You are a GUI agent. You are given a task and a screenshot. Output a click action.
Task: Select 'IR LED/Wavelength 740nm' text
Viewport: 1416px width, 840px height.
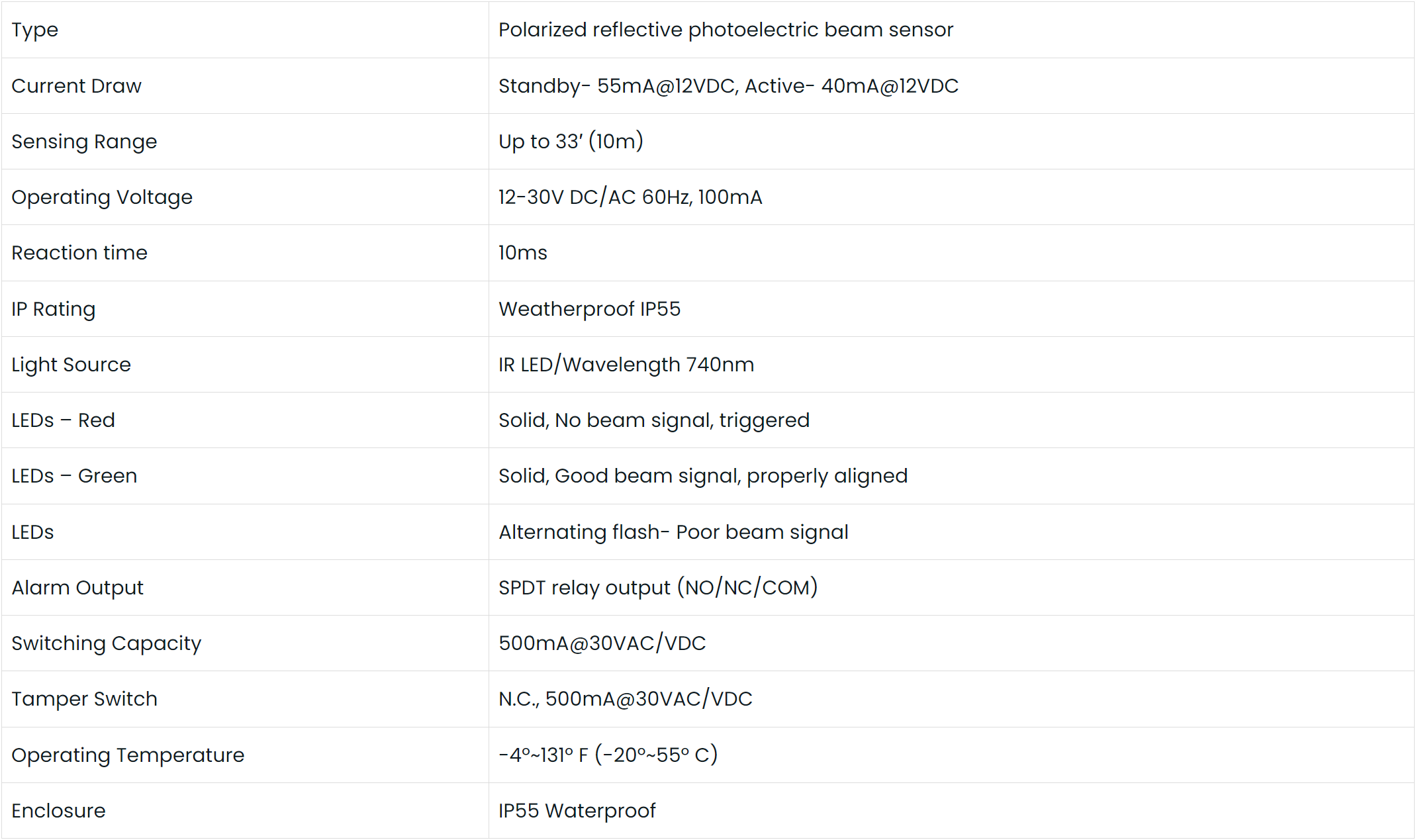point(626,365)
